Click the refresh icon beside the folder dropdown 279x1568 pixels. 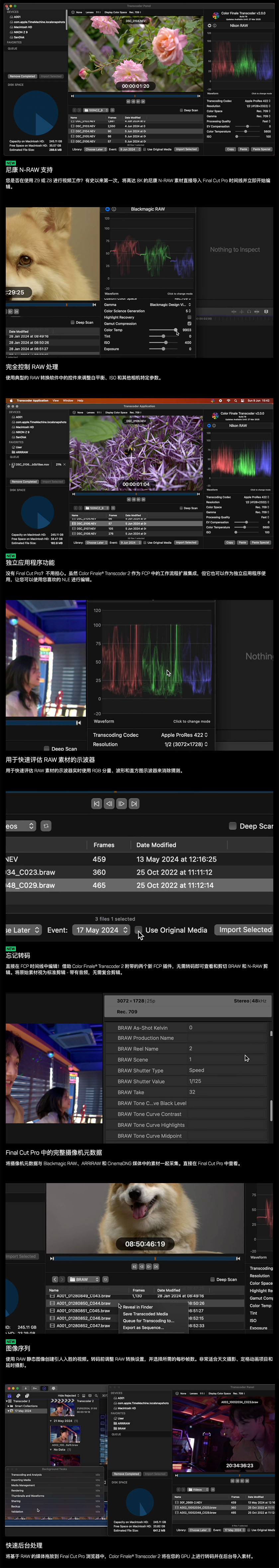click(x=46, y=826)
